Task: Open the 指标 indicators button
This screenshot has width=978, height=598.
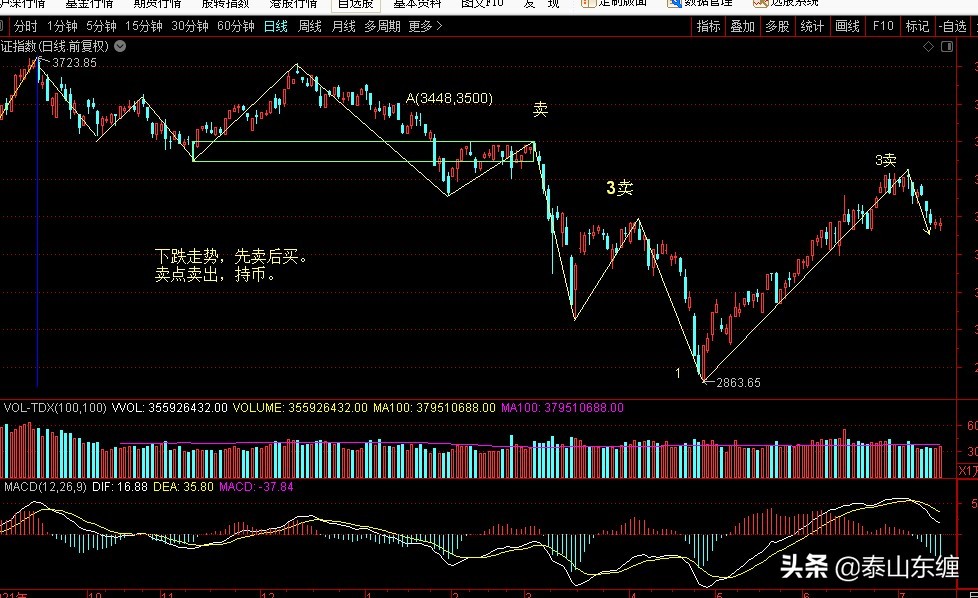Action: [709, 26]
